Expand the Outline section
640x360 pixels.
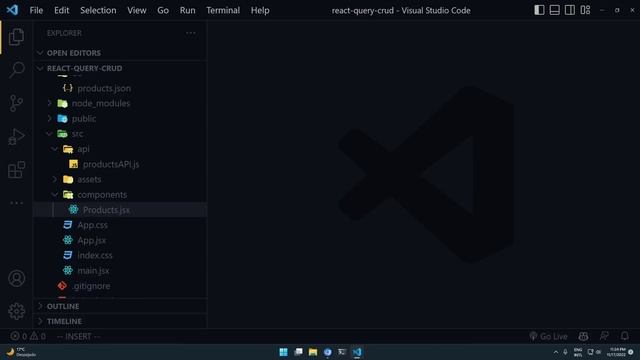[x=120, y=306]
